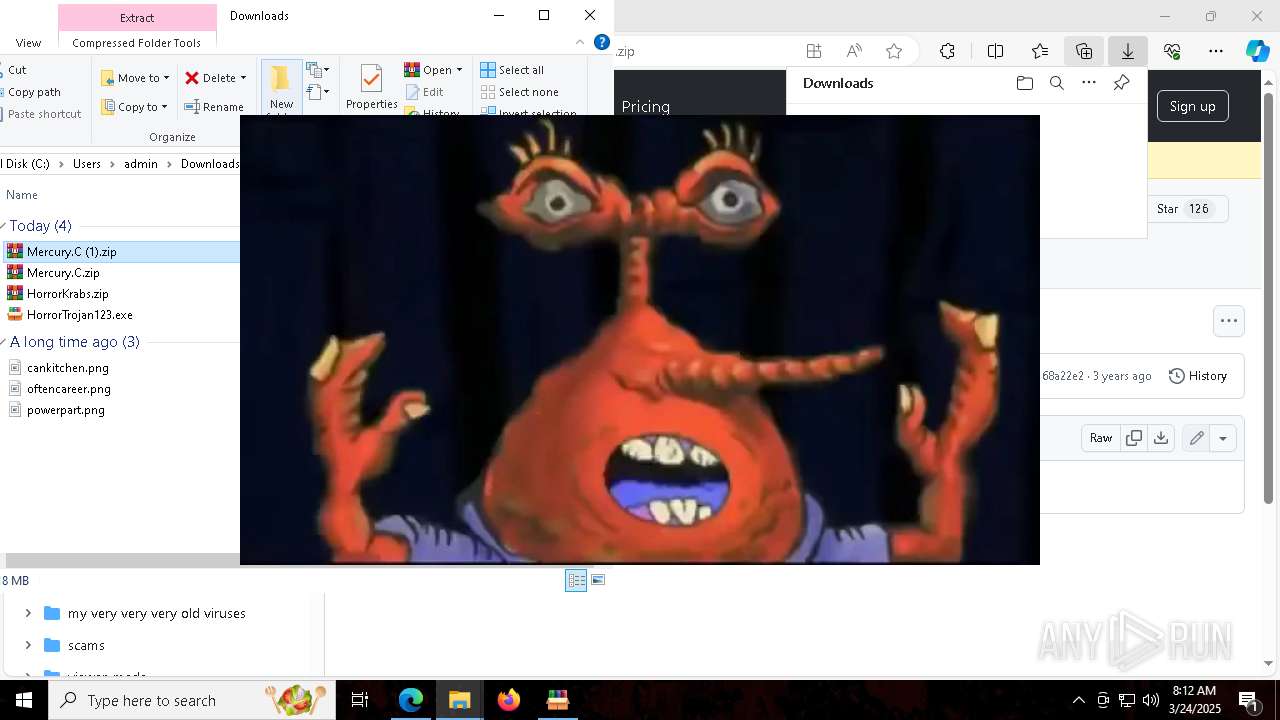Click Select all in the ribbon

tap(512, 70)
